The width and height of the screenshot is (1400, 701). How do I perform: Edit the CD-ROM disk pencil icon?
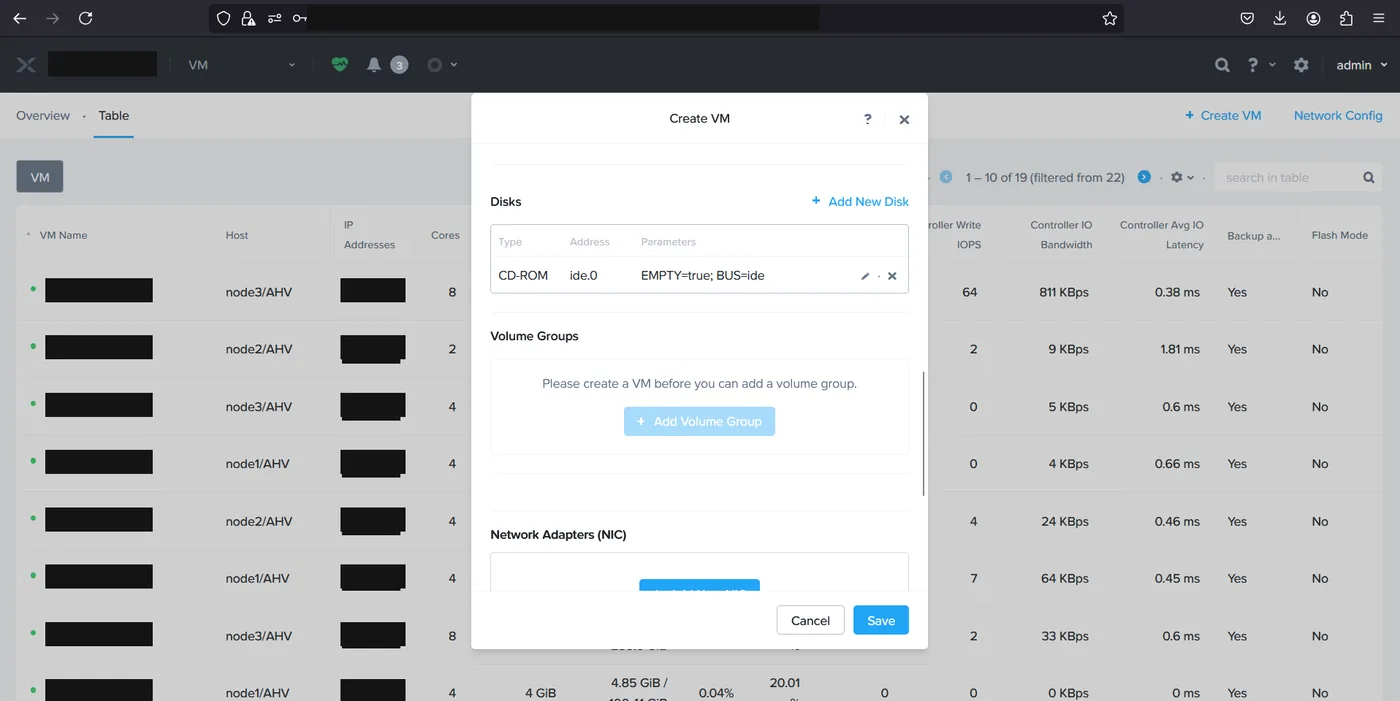865,276
